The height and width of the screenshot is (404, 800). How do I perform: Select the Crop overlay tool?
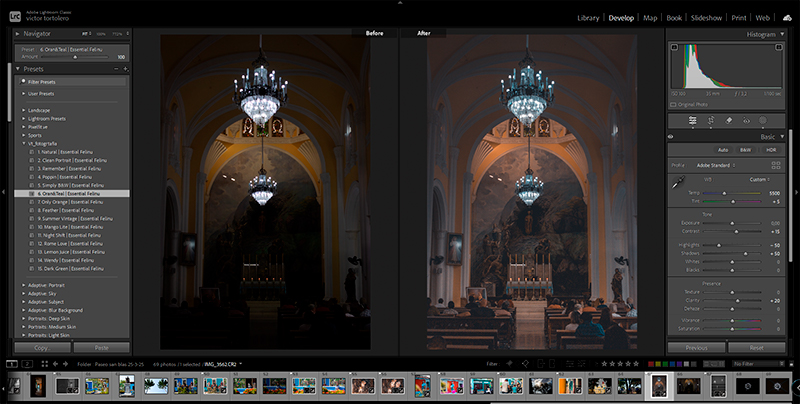(711, 120)
